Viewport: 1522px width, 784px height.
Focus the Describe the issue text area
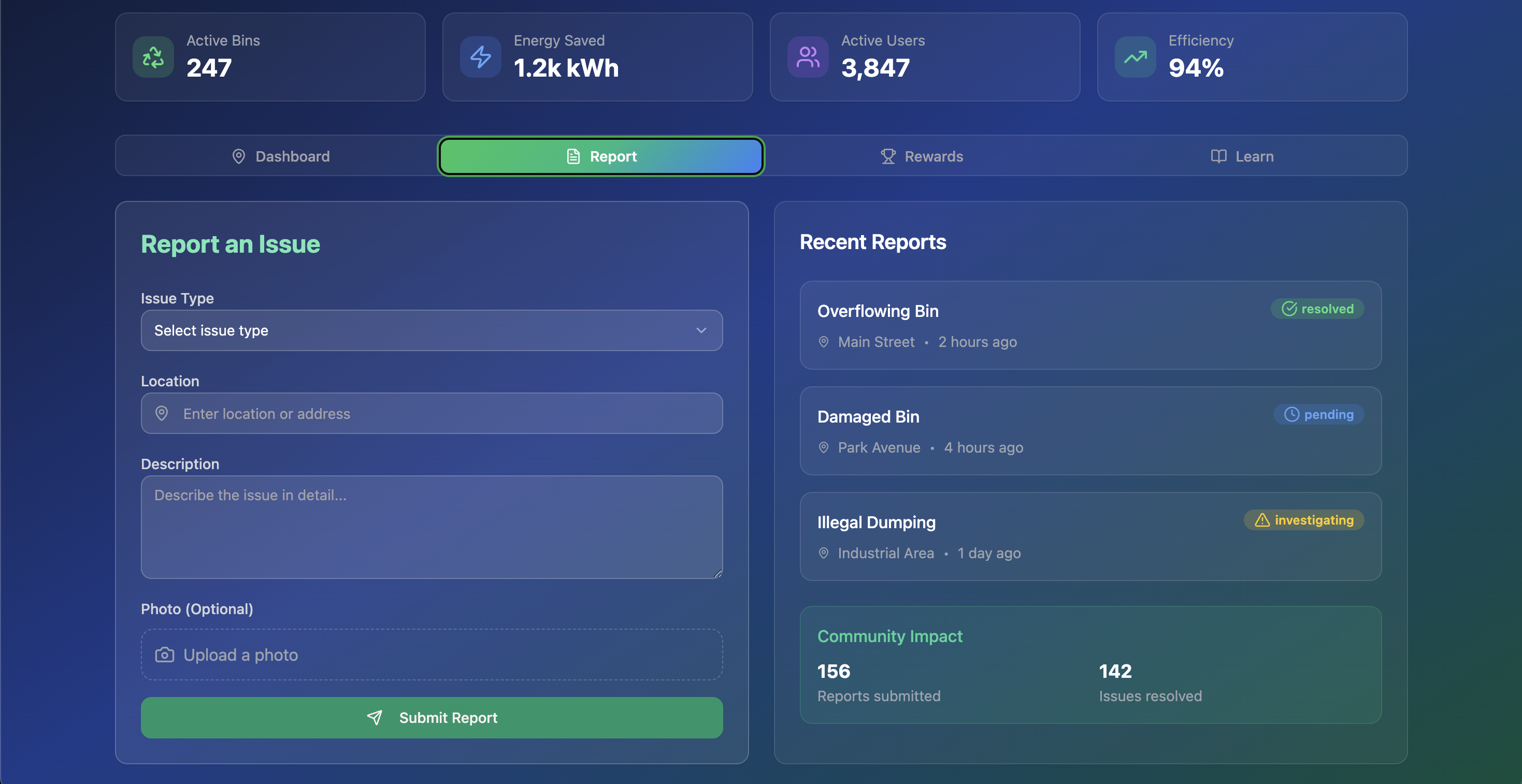point(432,527)
